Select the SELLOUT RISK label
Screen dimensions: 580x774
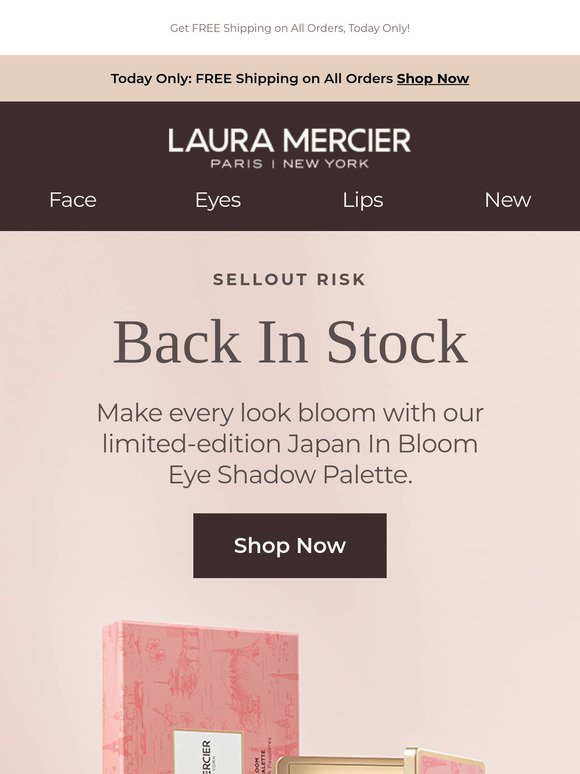289,279
